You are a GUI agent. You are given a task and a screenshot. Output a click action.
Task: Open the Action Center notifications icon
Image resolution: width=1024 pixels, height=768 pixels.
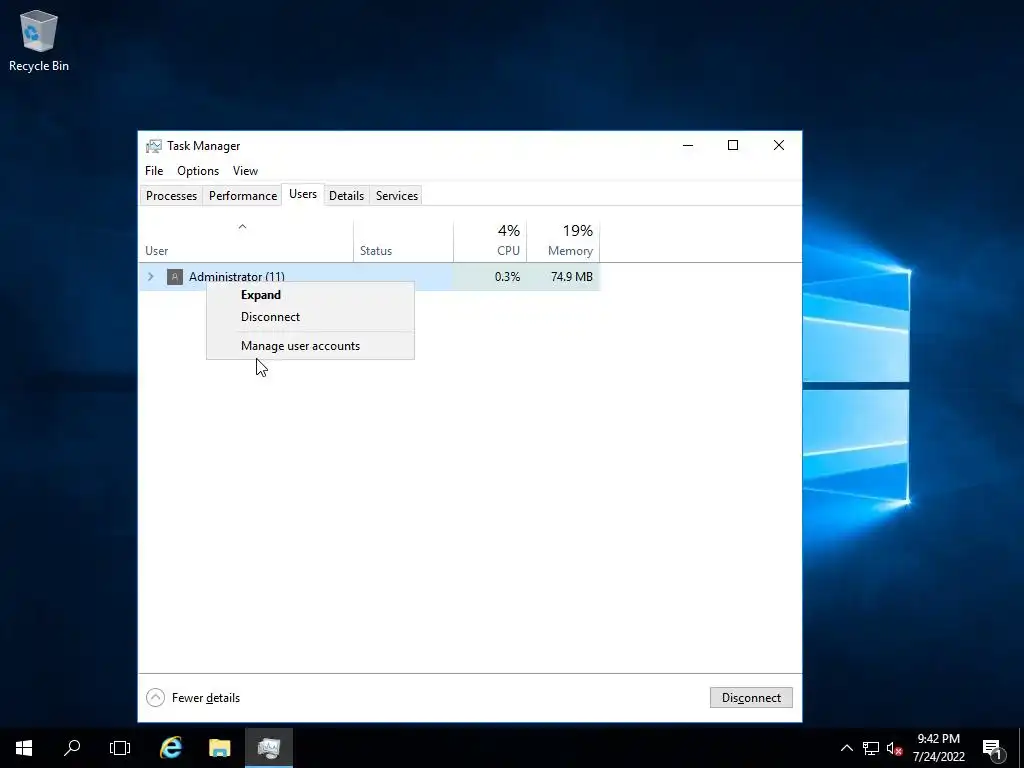(992, 748)
